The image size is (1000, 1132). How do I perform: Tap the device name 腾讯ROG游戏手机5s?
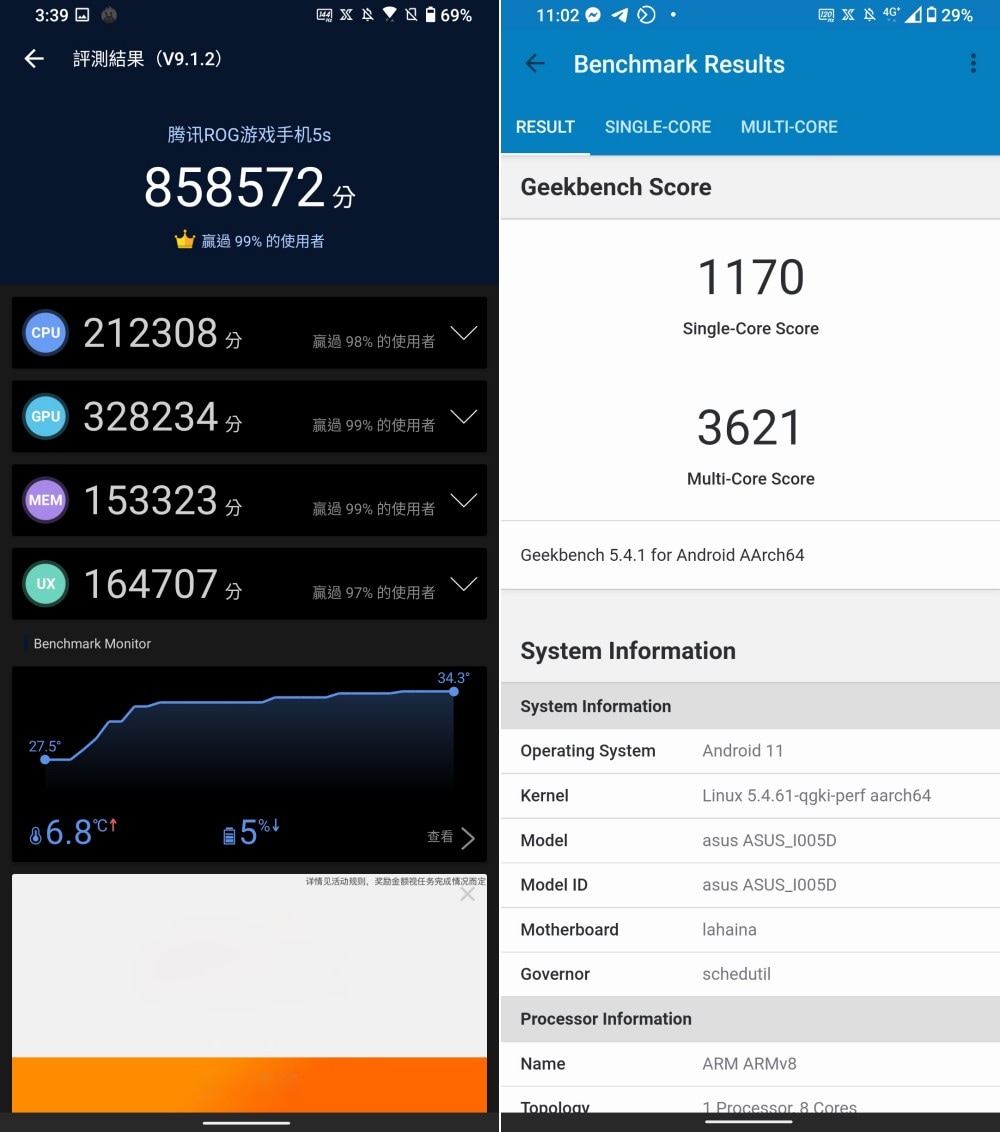(x=249, y=135)
